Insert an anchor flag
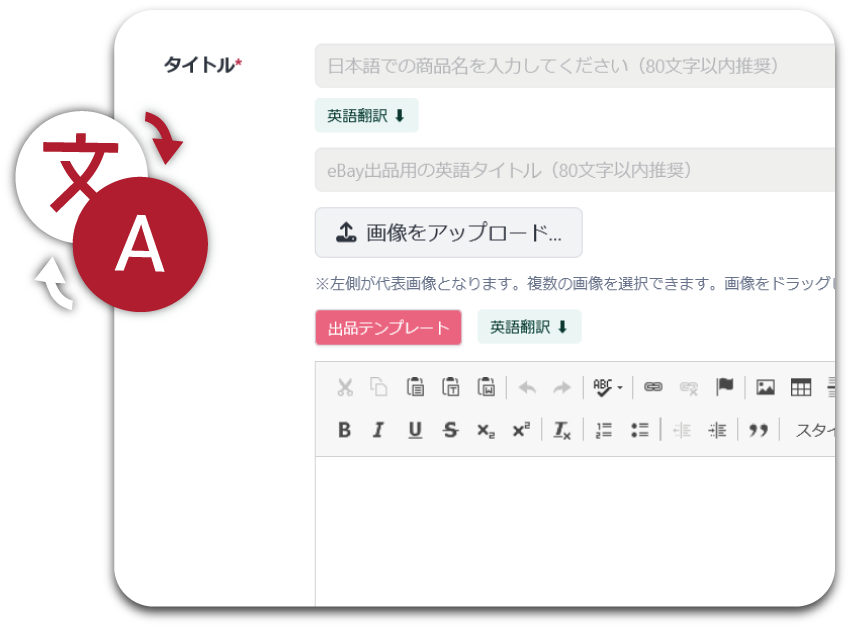Image resolution: width=850 pixels, height=628 pixels. coord(724,387)
